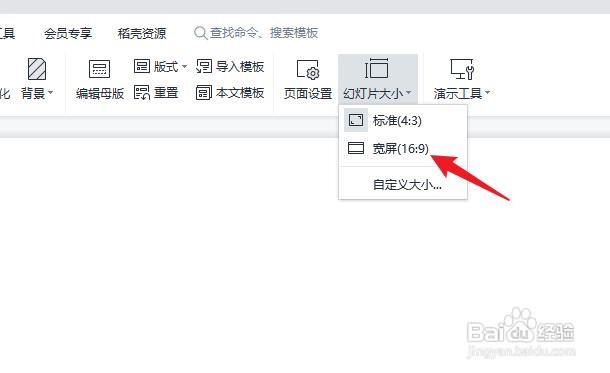
Task: Click the 导入模板 label
Action: click(x=240, y=67)
